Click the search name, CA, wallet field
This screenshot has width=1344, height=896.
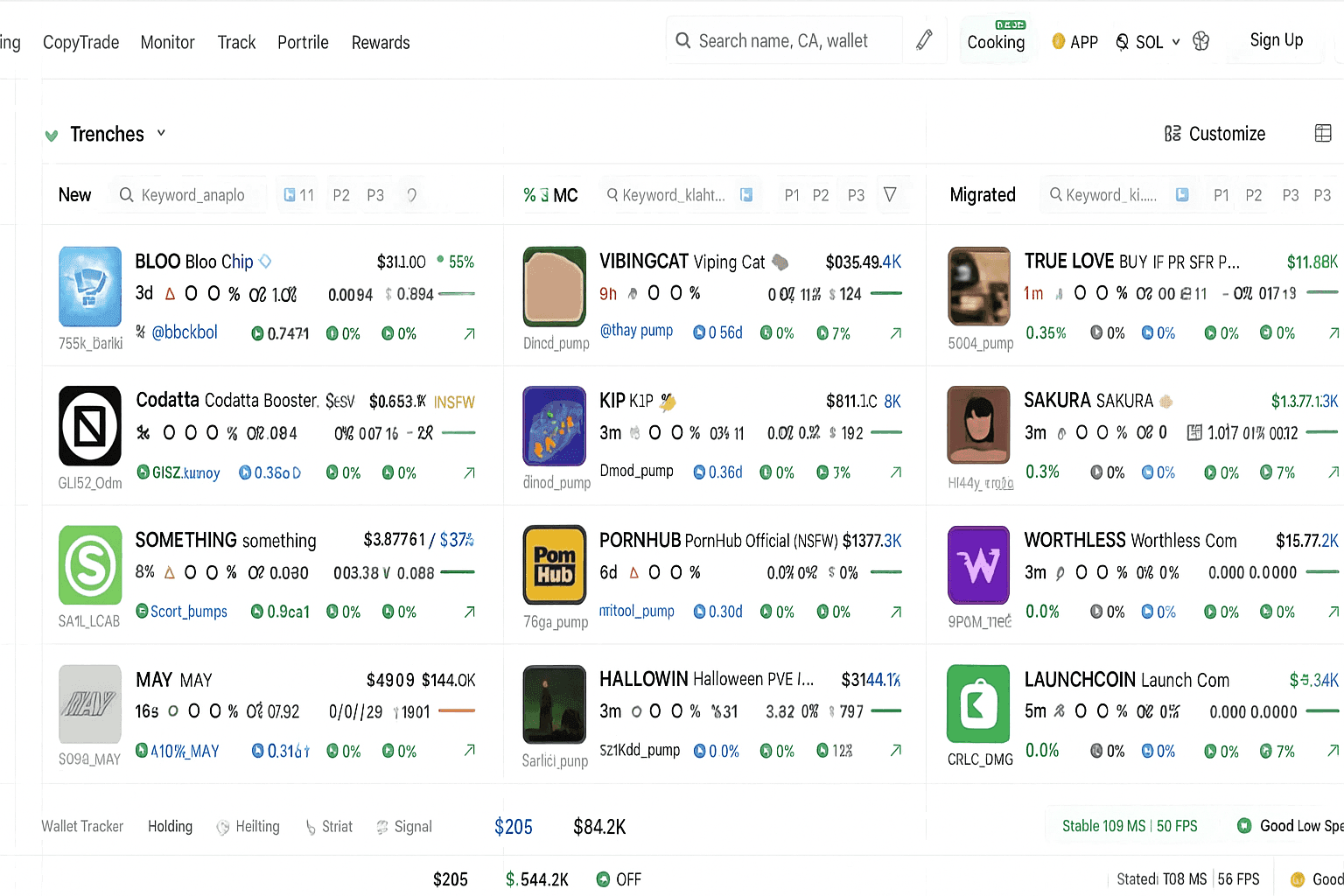pyautogui.click(x=783, y=40)
